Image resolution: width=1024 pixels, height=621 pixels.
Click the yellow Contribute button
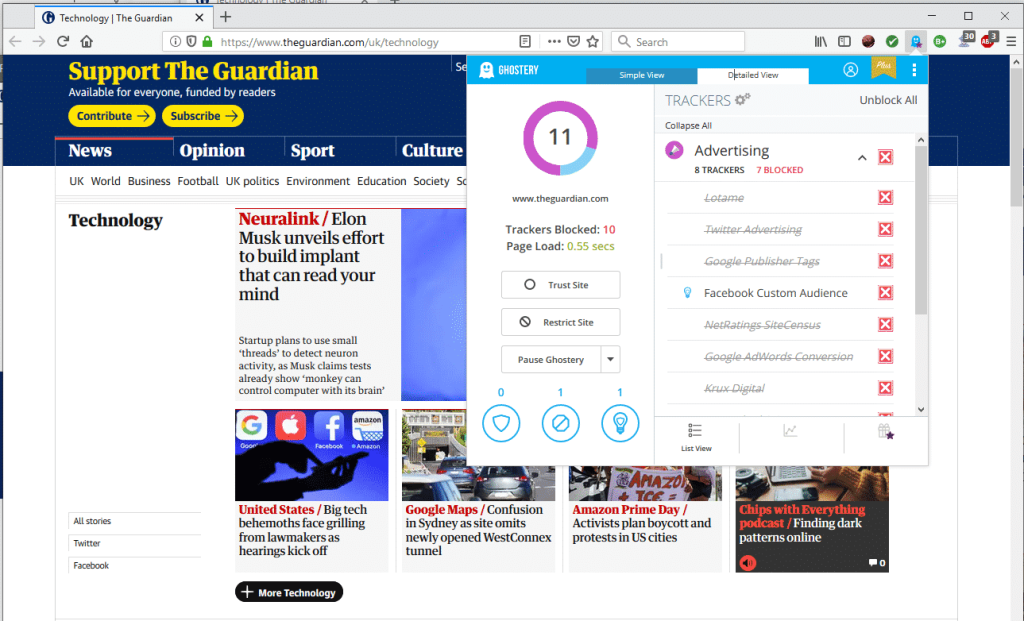tap(112, 116)
